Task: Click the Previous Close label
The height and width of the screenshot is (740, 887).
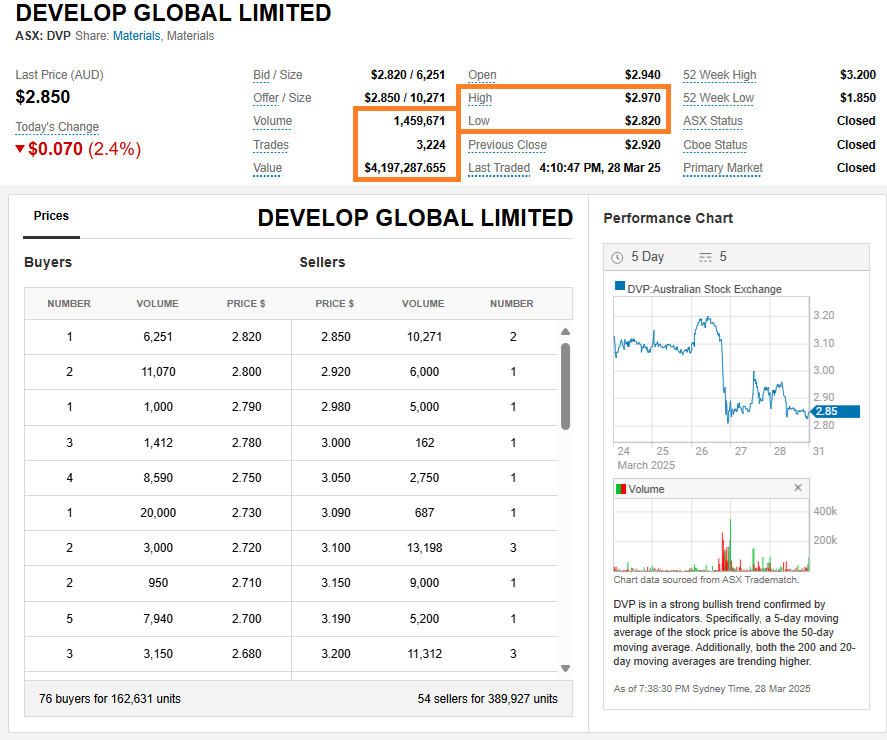Action: coord(507,145)
